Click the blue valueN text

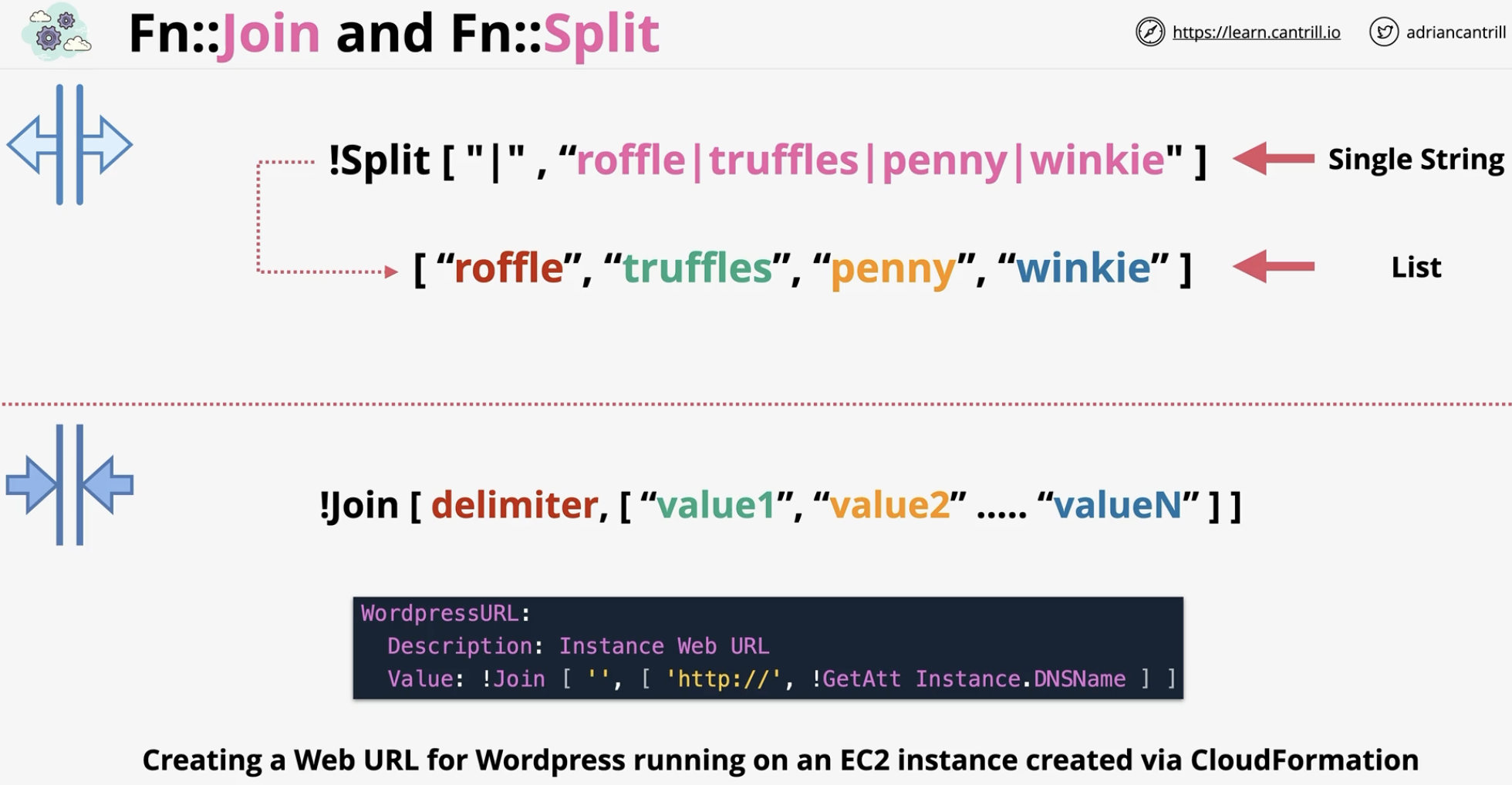(x=1117, y=505)
